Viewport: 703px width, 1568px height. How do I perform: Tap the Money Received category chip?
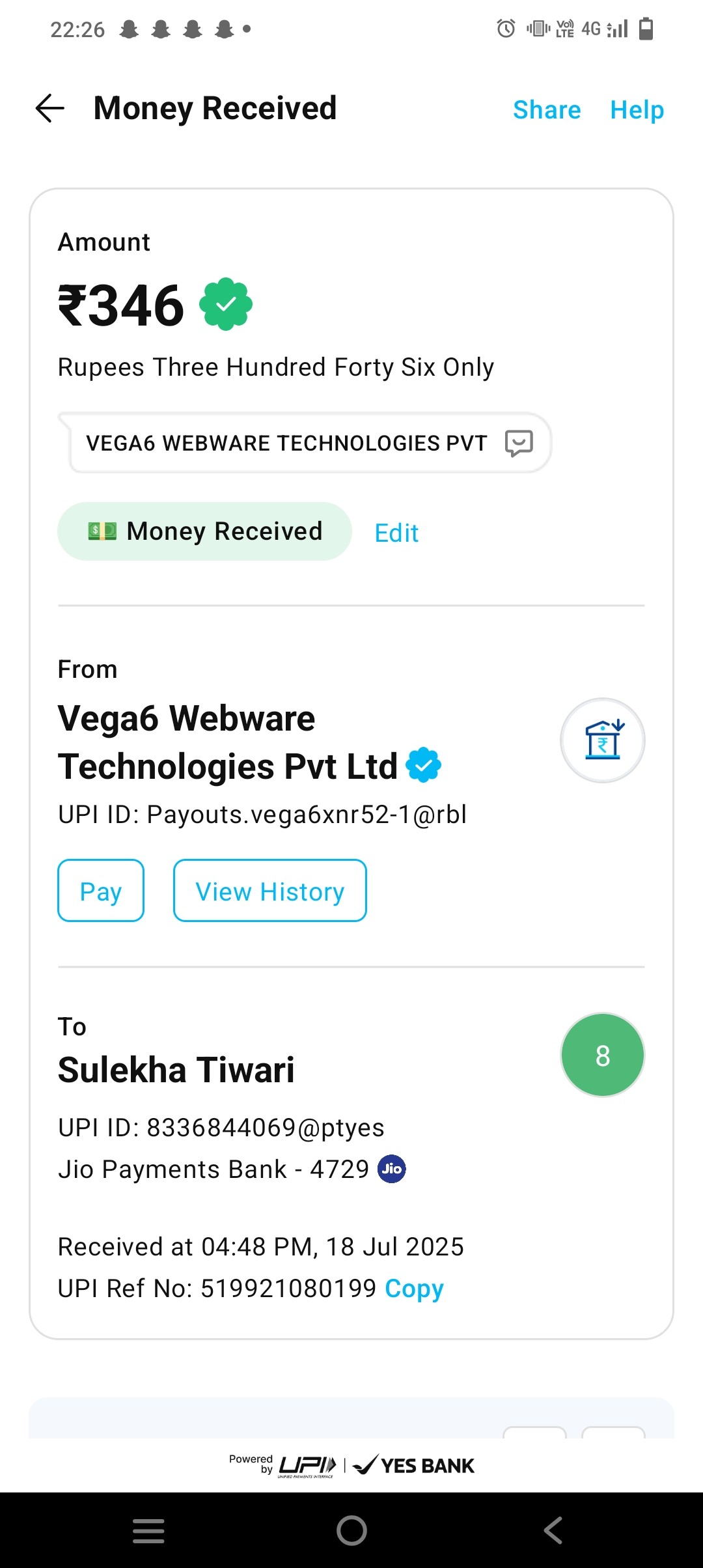click(x=204, y=531)
